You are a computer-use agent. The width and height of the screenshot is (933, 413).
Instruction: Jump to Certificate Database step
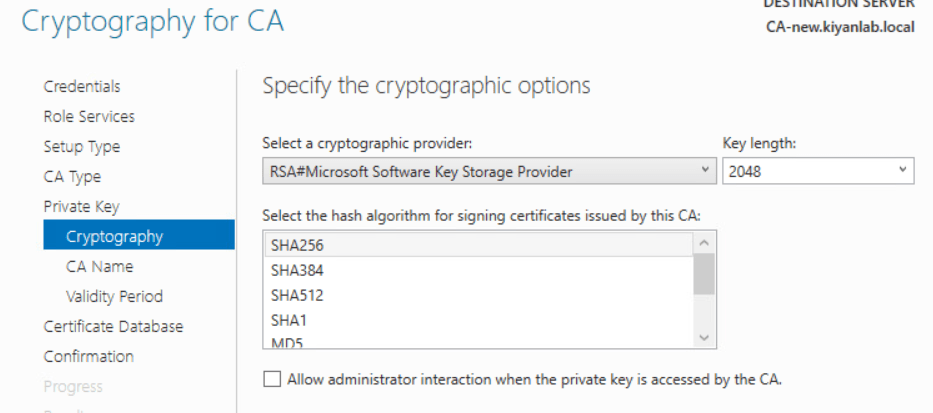coord(113,326)
